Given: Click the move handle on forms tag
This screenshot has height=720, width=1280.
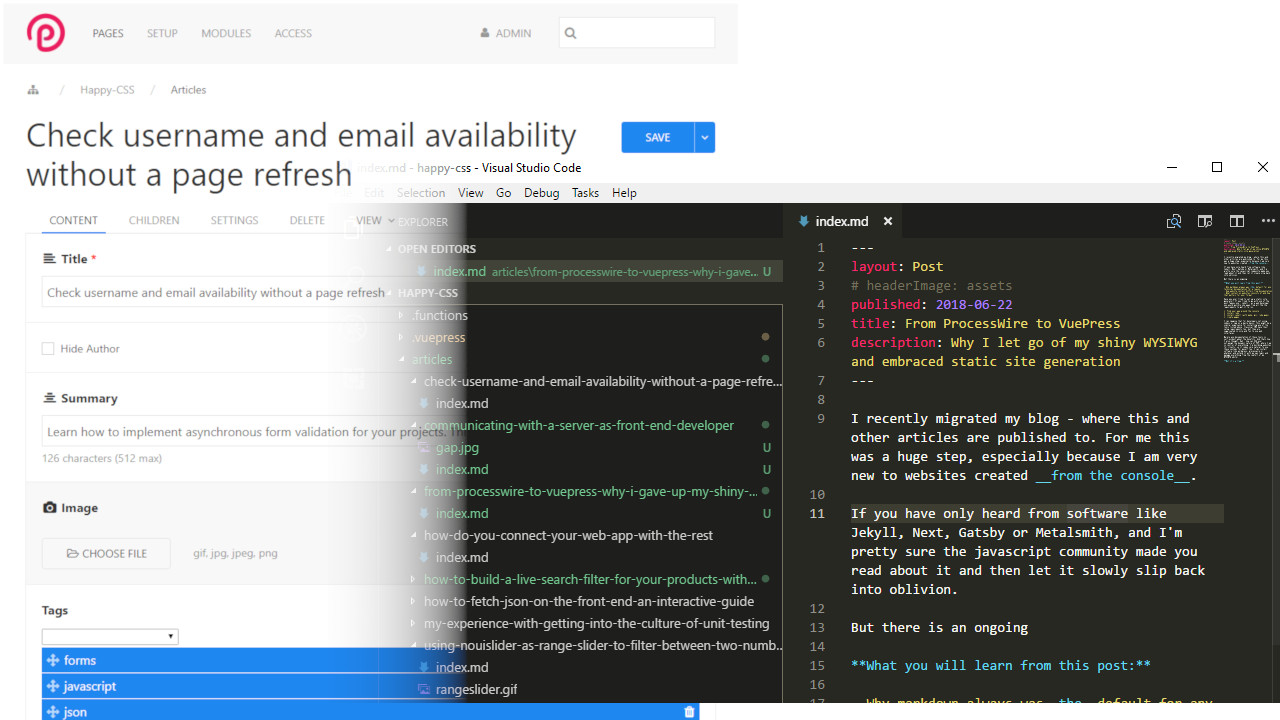Looking at the screenshot, I should click(x=52, y=660).
